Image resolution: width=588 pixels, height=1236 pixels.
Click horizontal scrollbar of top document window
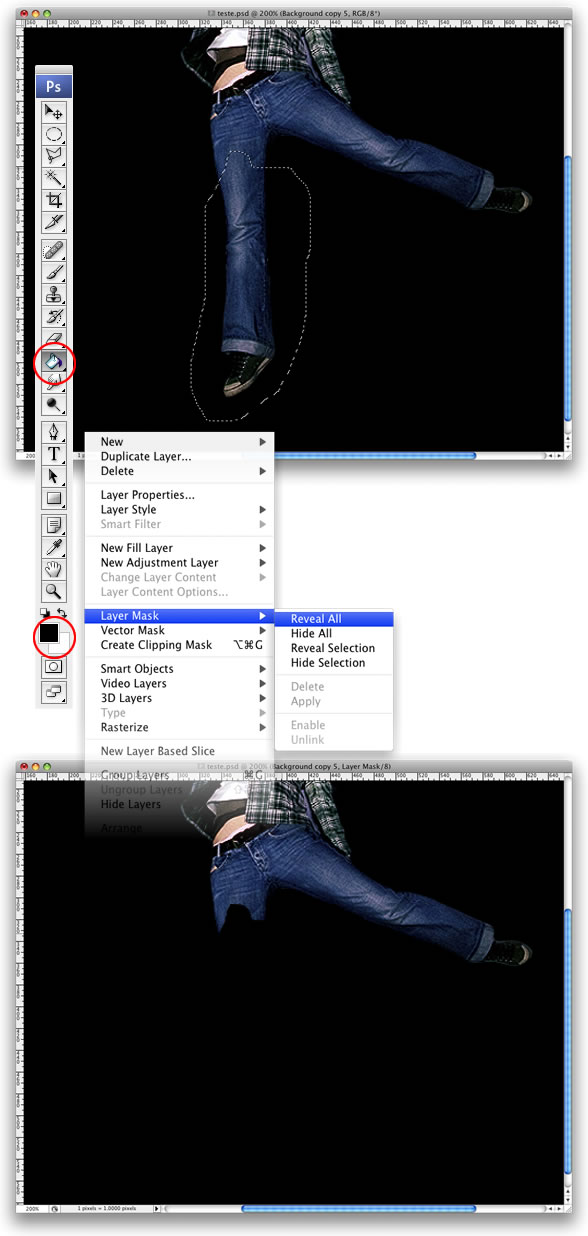[x=374, y=455]
